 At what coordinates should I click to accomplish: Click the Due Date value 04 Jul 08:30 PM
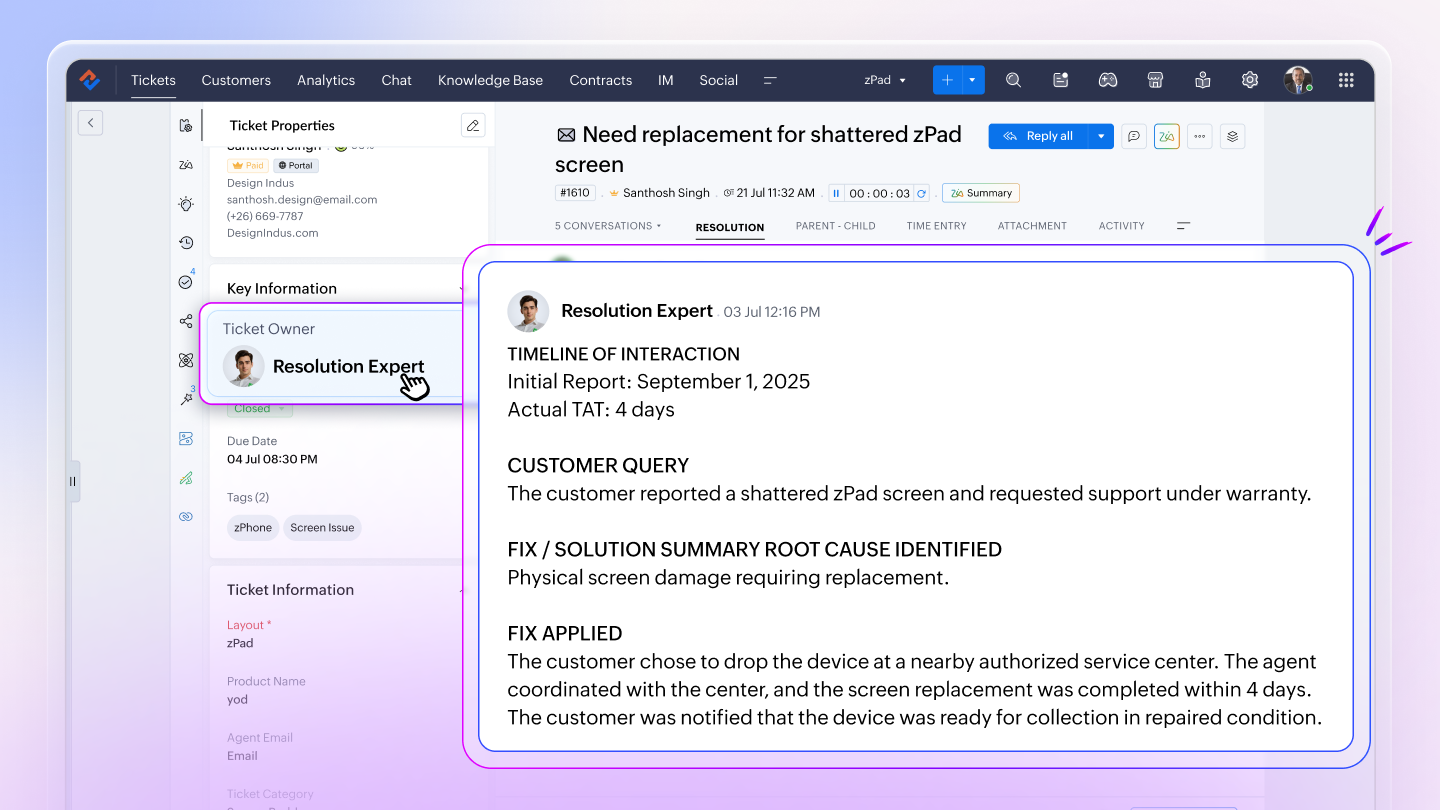point(272,459)
